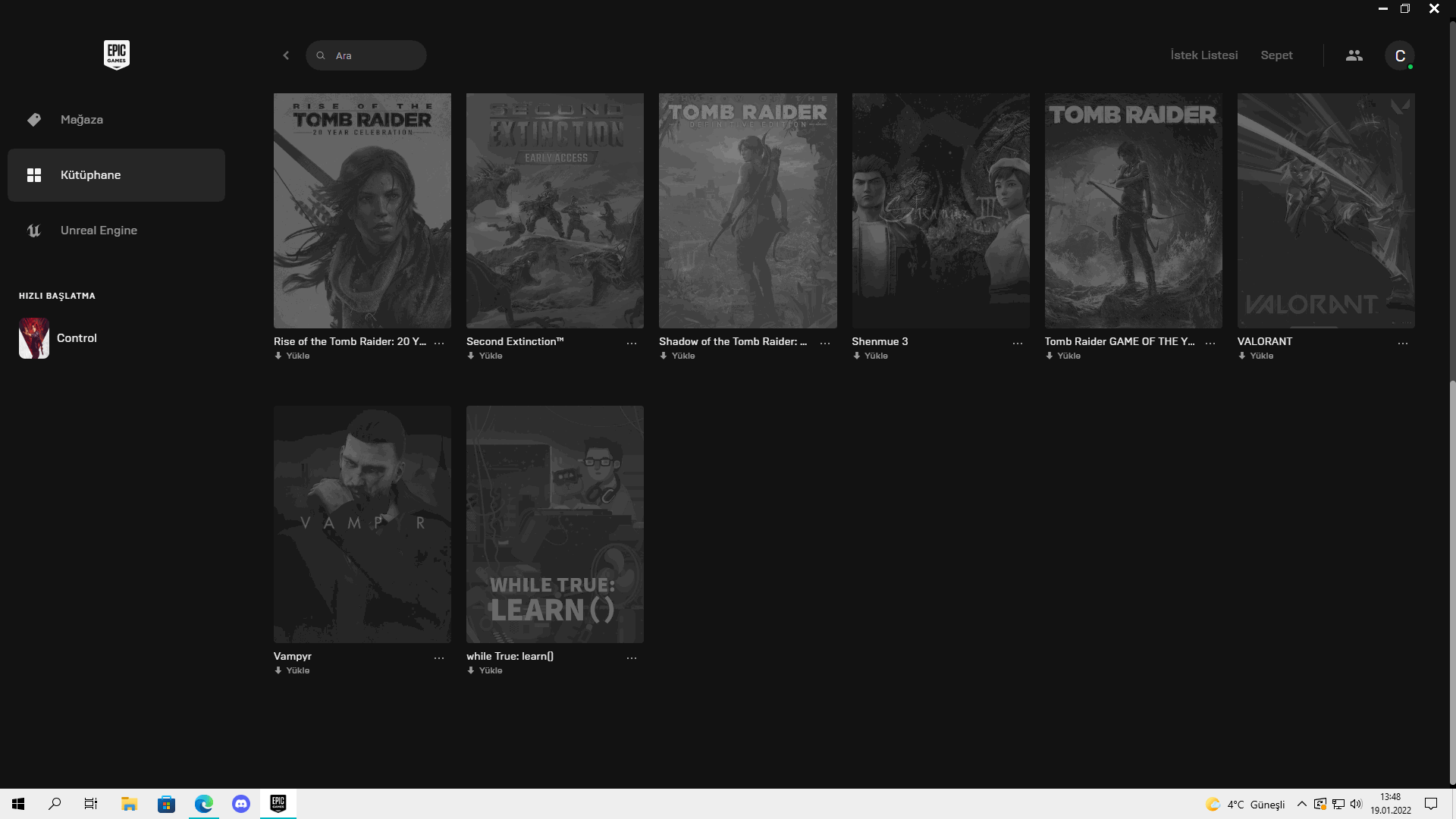Open Vampyr cover art
The height and width of the screenshot is (819, 1456).
362,524
